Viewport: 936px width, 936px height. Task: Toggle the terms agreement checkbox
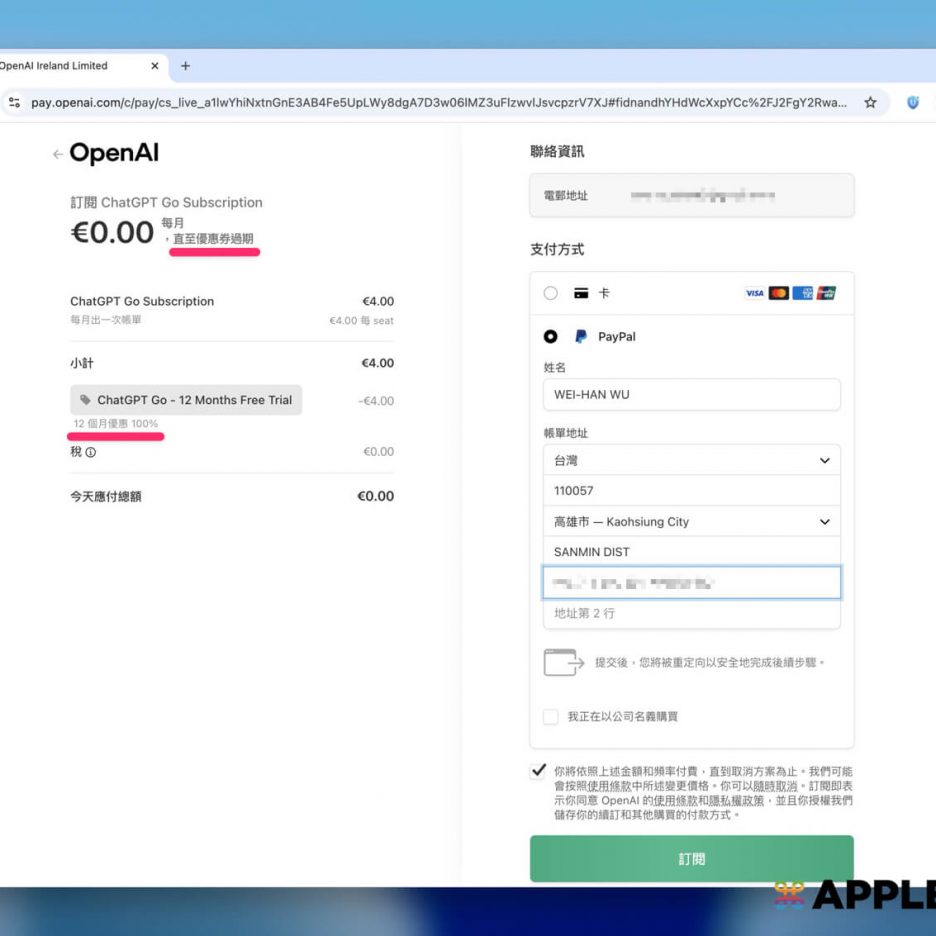(540, 771)
